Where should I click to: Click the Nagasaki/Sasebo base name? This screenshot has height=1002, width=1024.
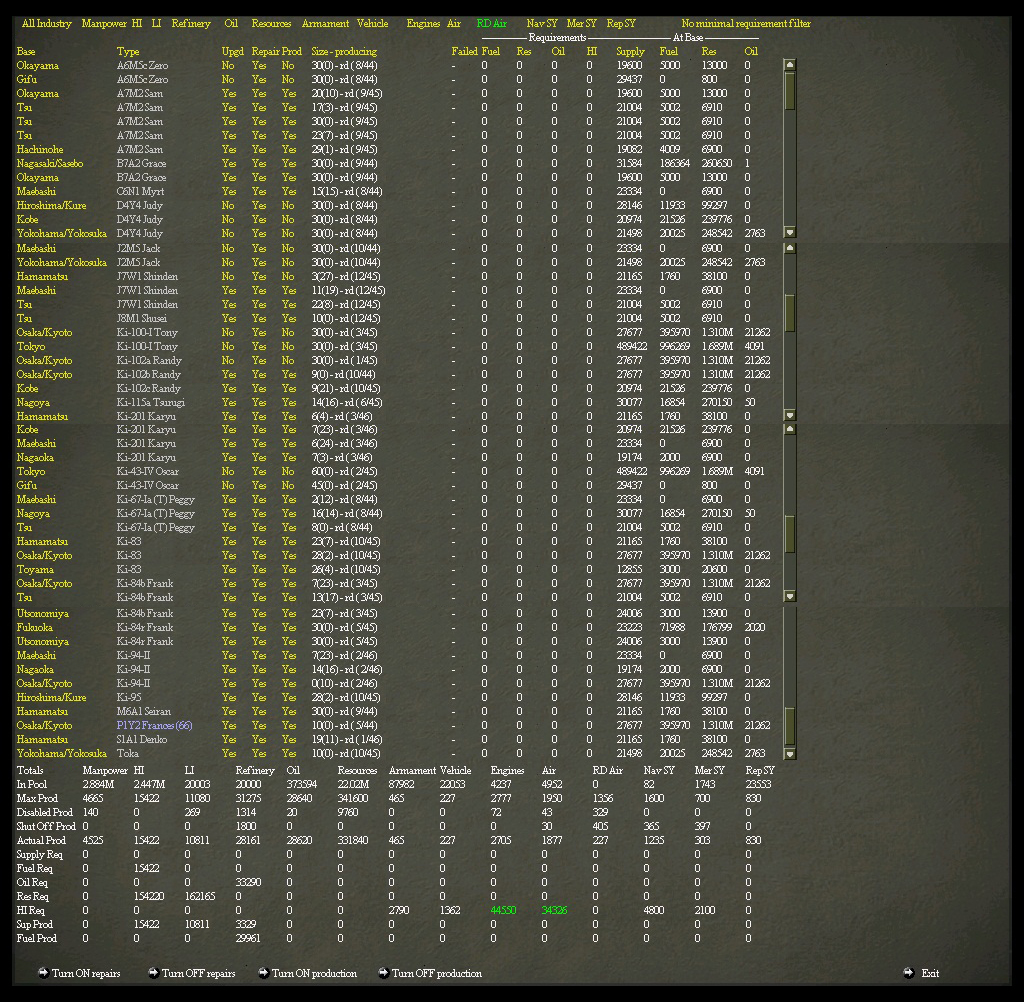pyautogui.click(x=50, y=163)
